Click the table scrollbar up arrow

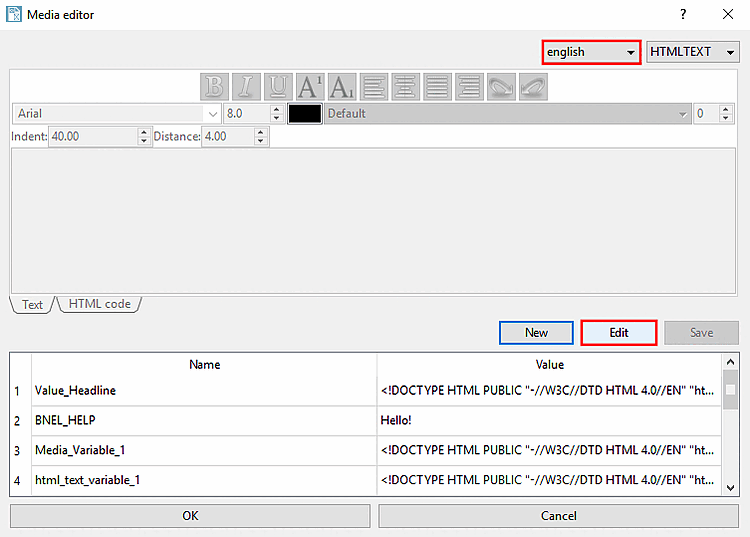point(730,362)
